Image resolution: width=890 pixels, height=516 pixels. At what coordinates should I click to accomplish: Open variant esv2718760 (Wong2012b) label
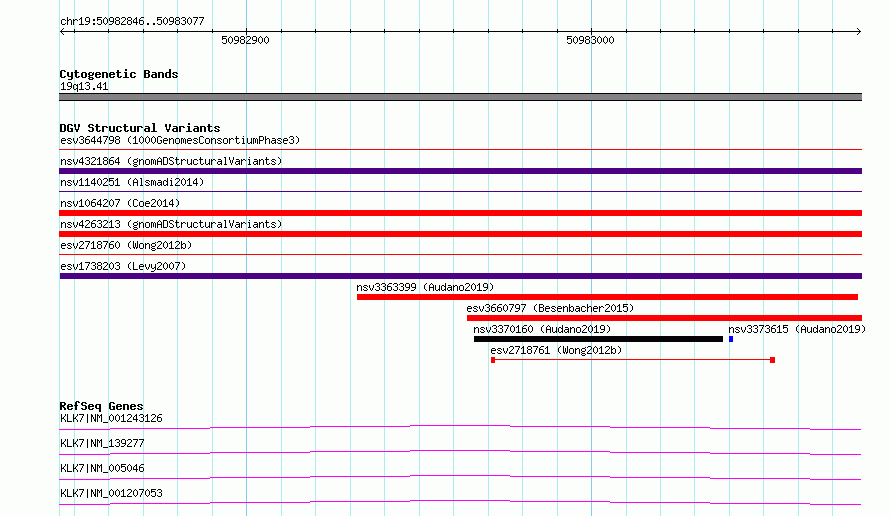point(126,245)
